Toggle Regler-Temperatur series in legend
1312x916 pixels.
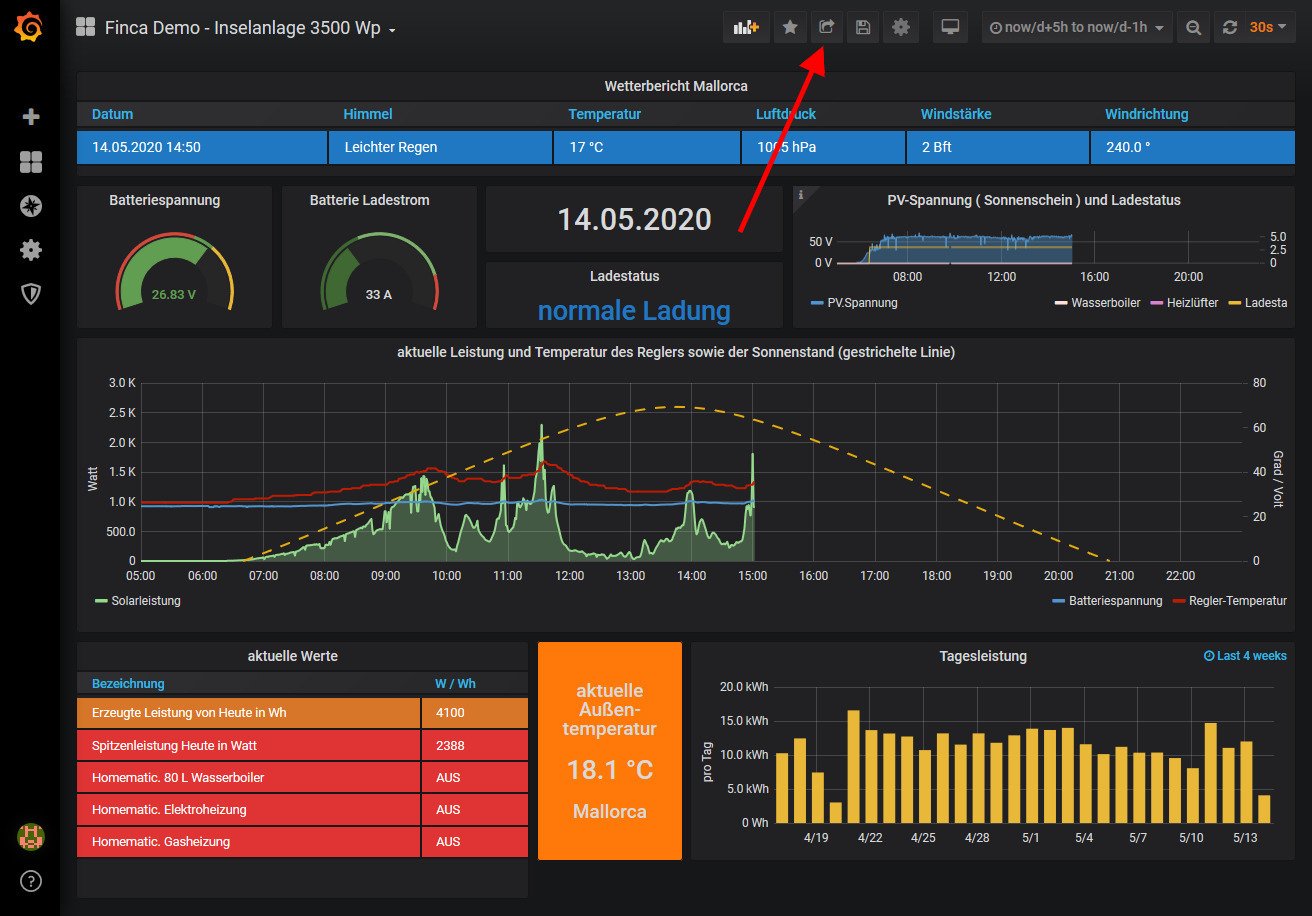(1236, 601)
